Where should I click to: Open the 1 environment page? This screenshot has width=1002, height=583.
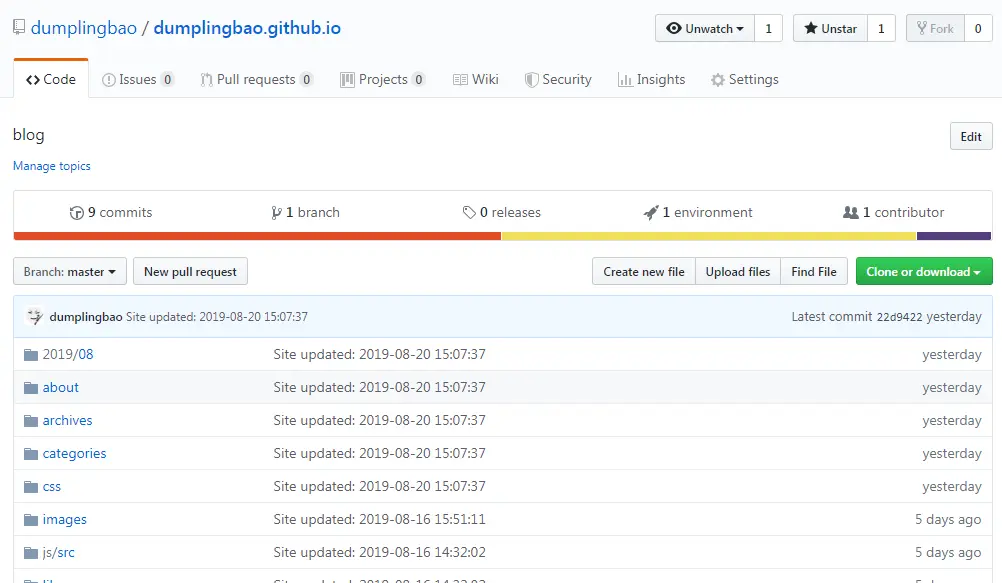tap(698, 212)
